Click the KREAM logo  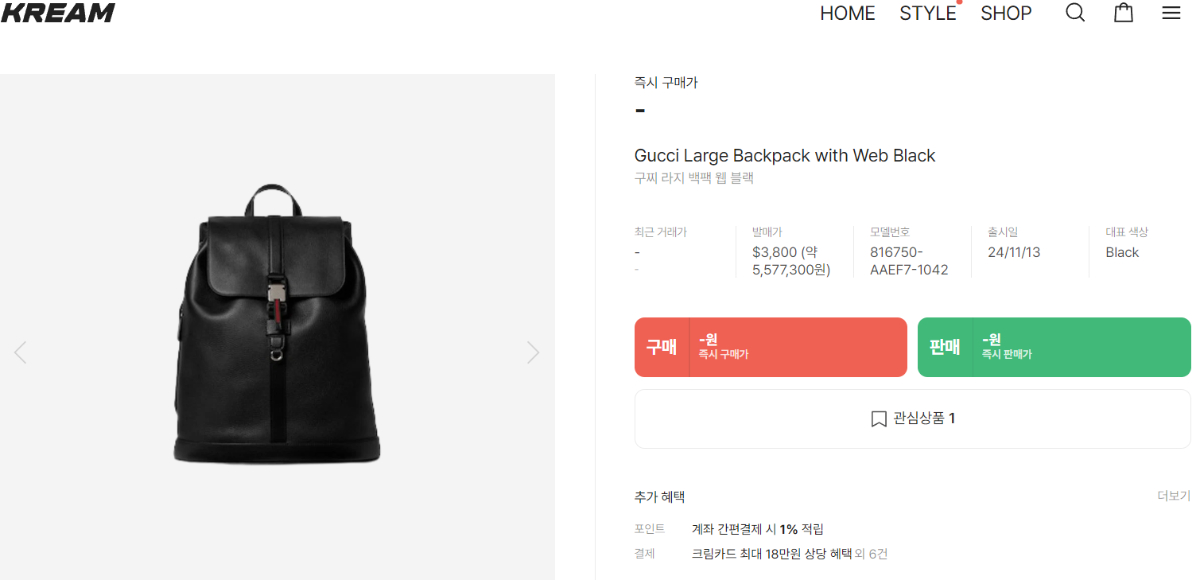(x=58, y=13)
